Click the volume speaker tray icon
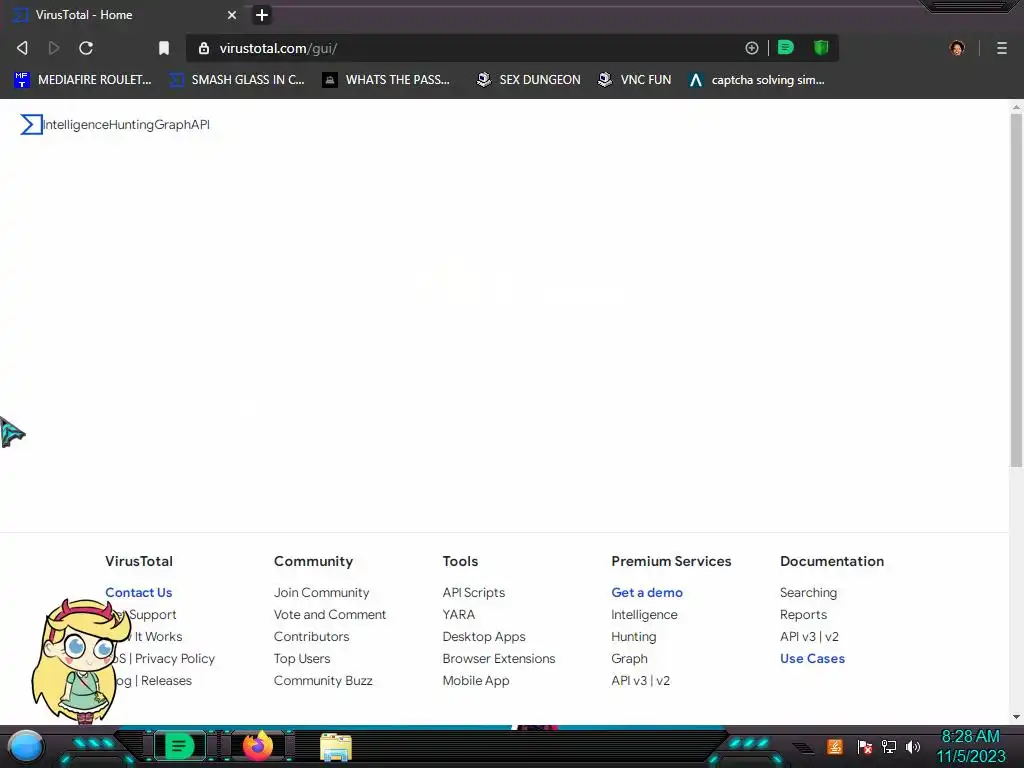This screenshot has height=768, width=1024. 912,746
